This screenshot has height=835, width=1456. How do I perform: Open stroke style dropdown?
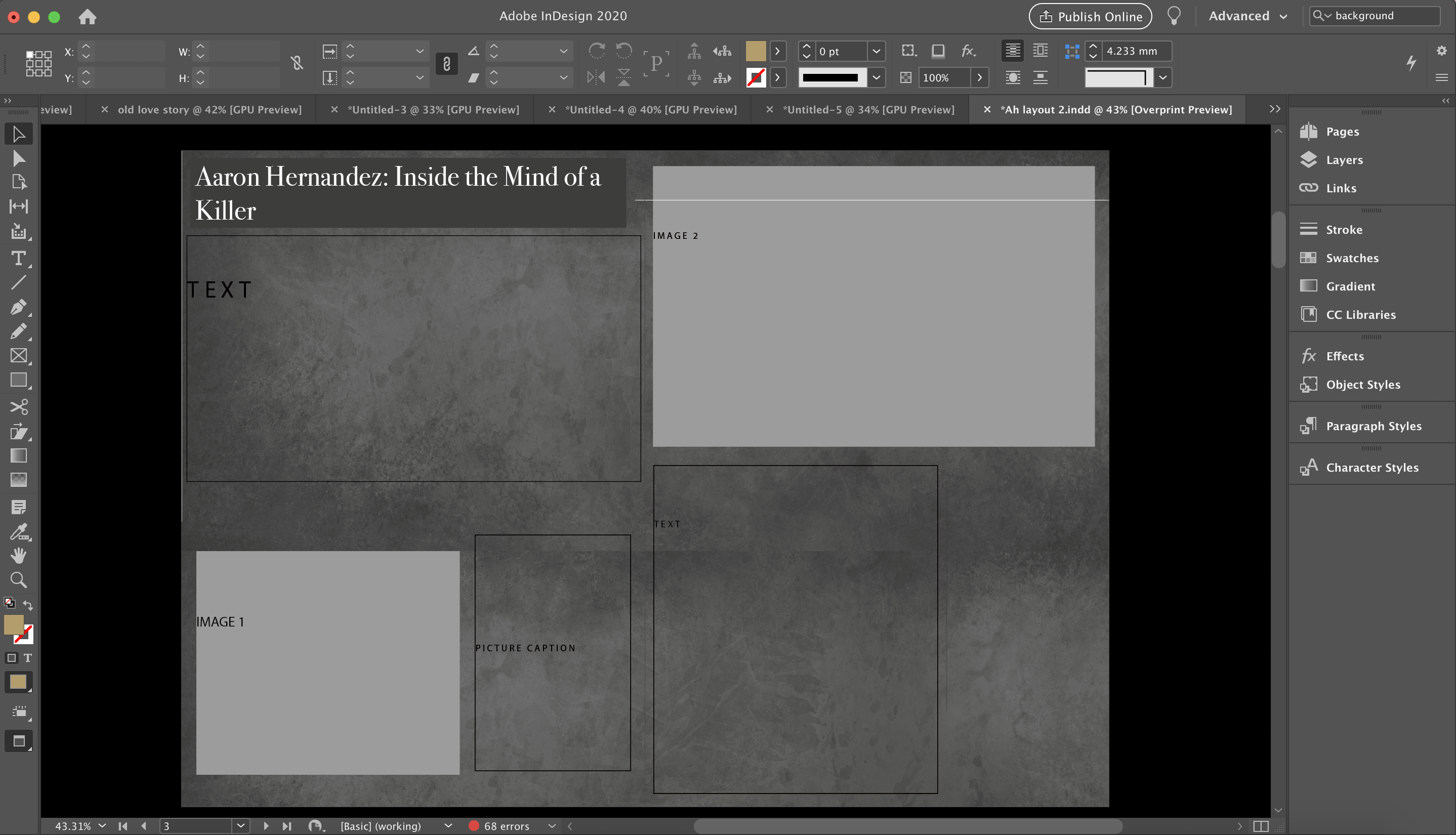tap(876, 77)
